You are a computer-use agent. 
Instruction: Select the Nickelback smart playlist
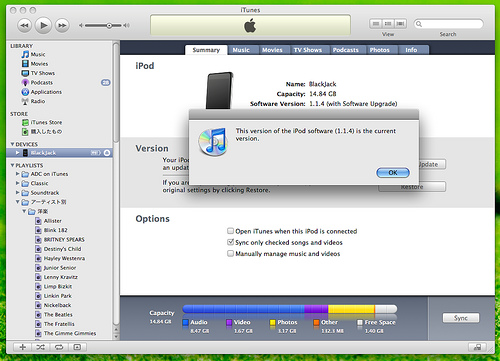click(53, 305)
